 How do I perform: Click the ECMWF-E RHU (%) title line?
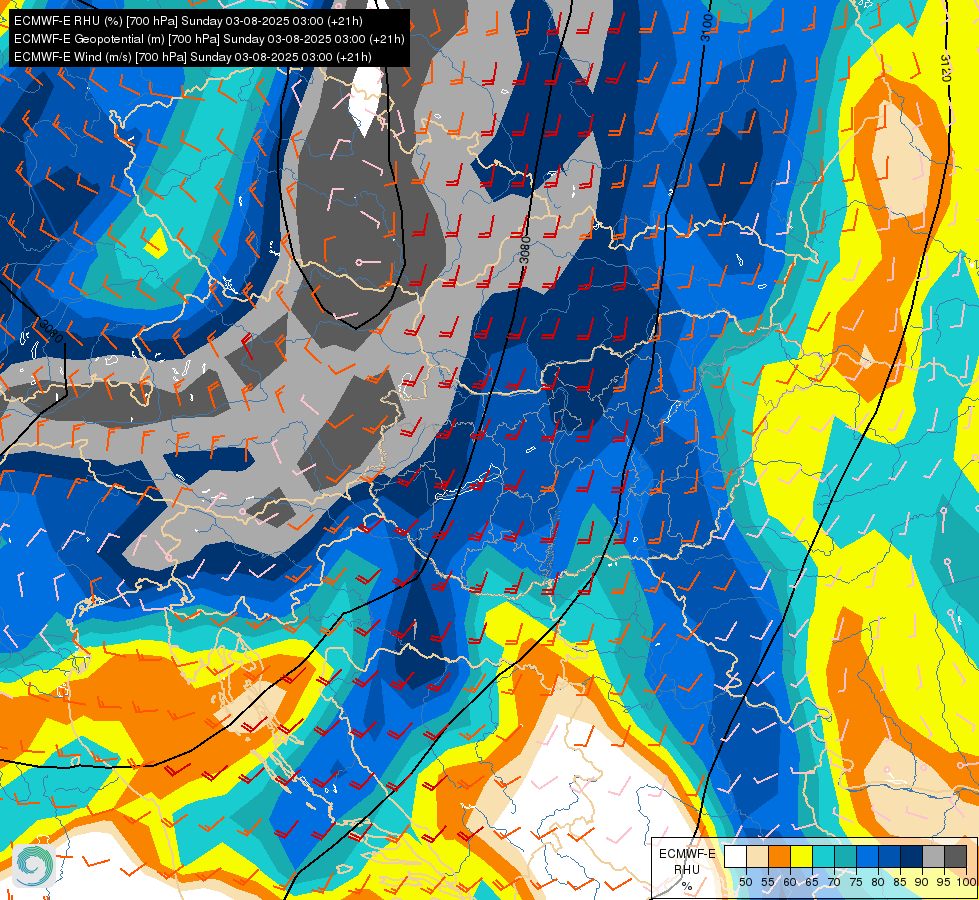click(x=188, y=21)
